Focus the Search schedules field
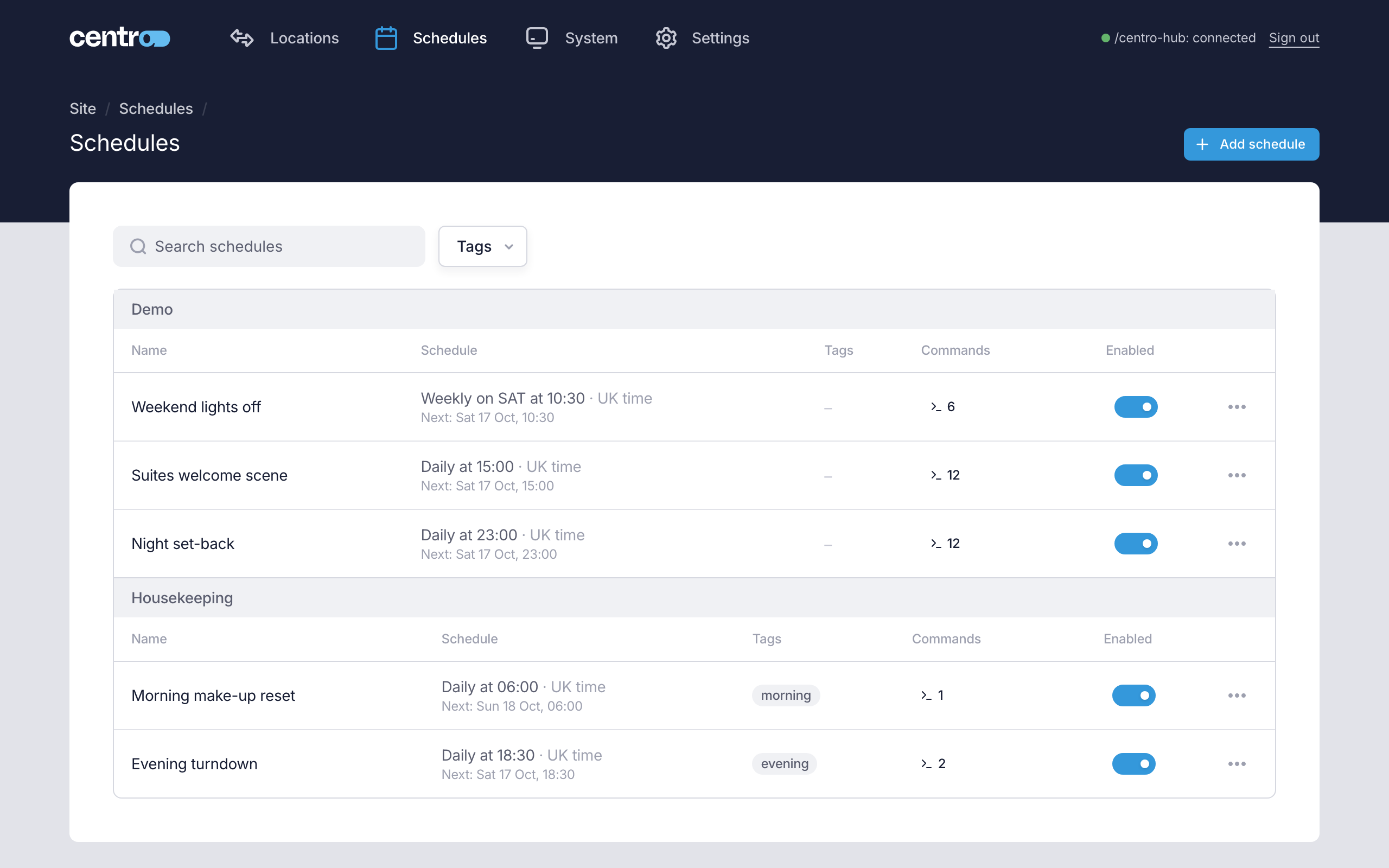Screen dimensions: 1389x868 (x=269, y=246)
